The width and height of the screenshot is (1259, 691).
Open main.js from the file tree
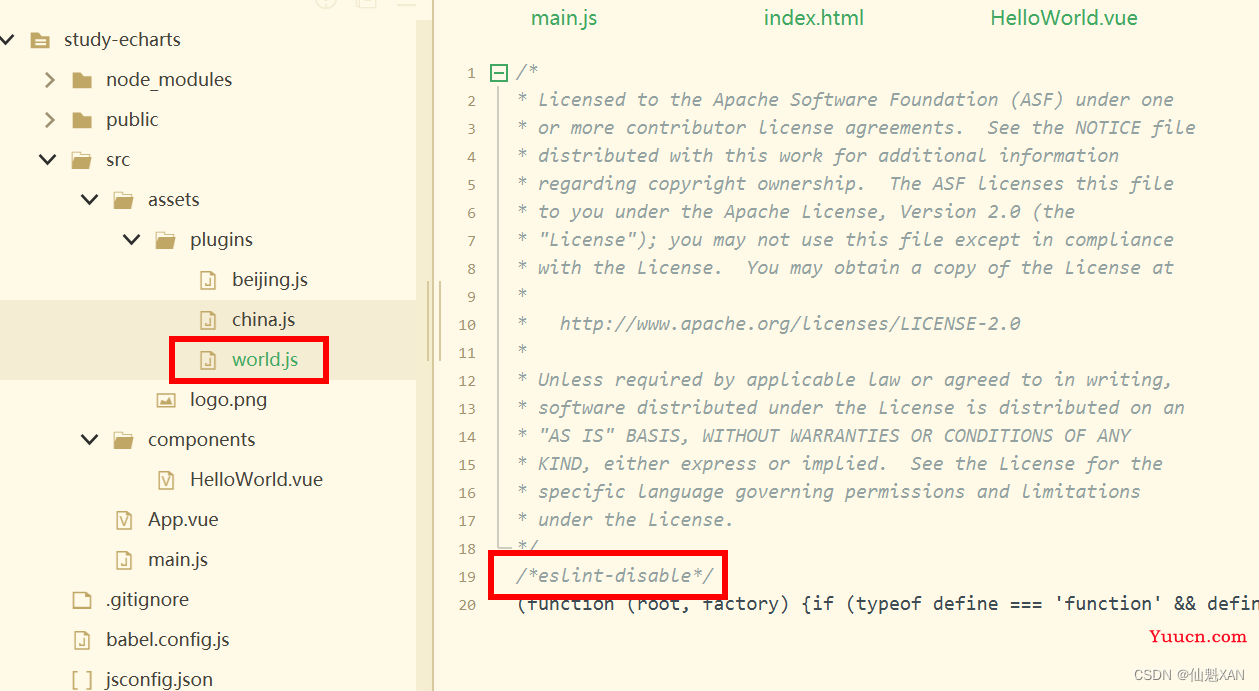[x=178, y=560]
